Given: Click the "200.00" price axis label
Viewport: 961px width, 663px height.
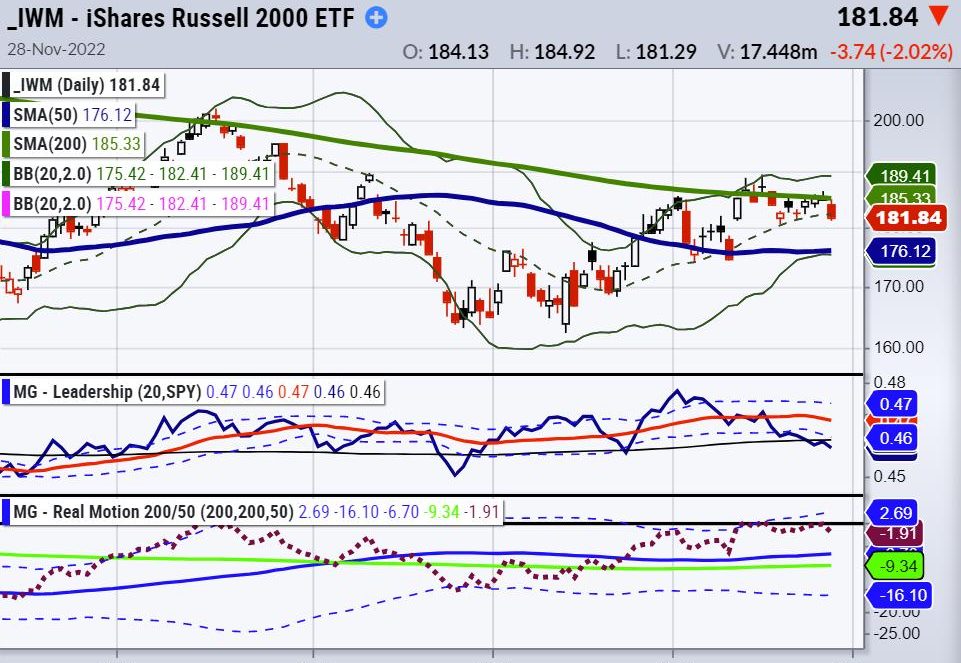Looking at the screenshot, I should [898, 120].
